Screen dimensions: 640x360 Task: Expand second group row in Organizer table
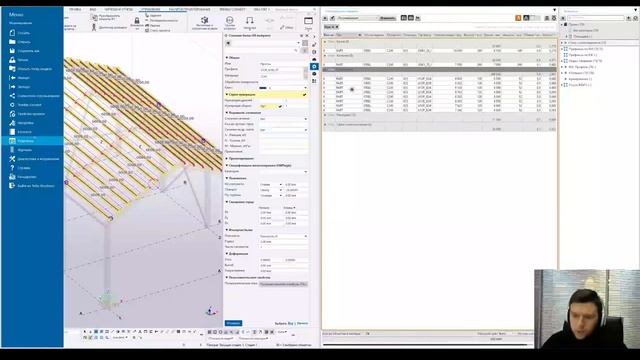325,56
